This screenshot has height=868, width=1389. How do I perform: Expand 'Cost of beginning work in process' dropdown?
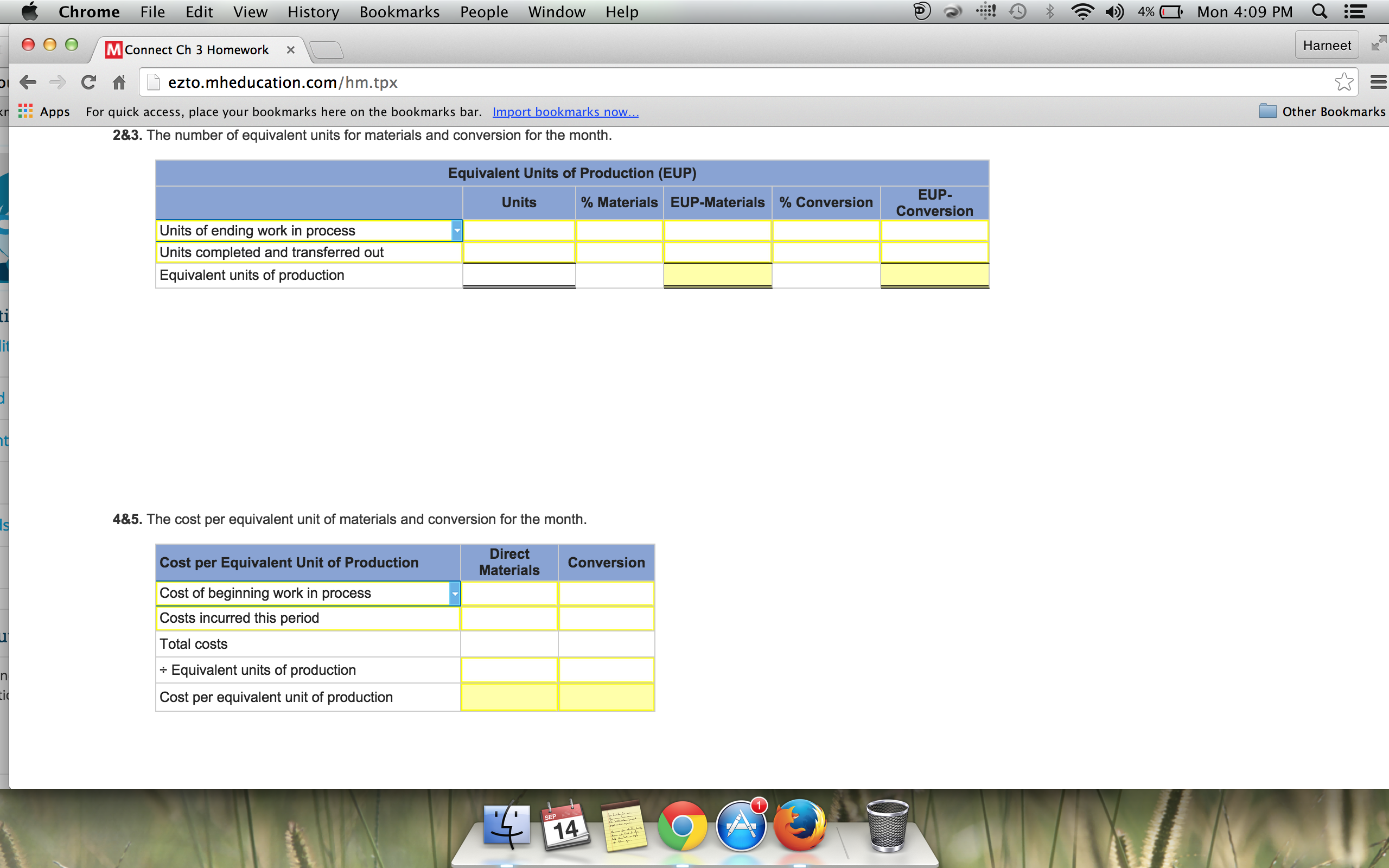pyautogui.click(x=455, y=593)
